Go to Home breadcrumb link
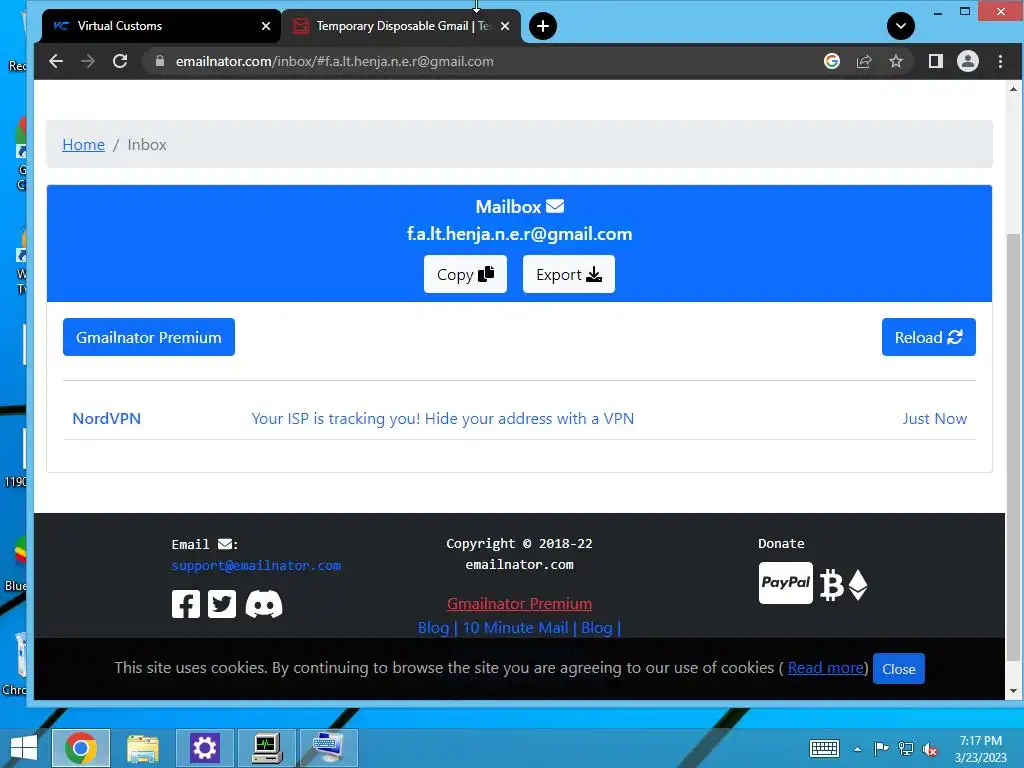1024x768 pixels. pyautogui.click(x=84, y=144)
